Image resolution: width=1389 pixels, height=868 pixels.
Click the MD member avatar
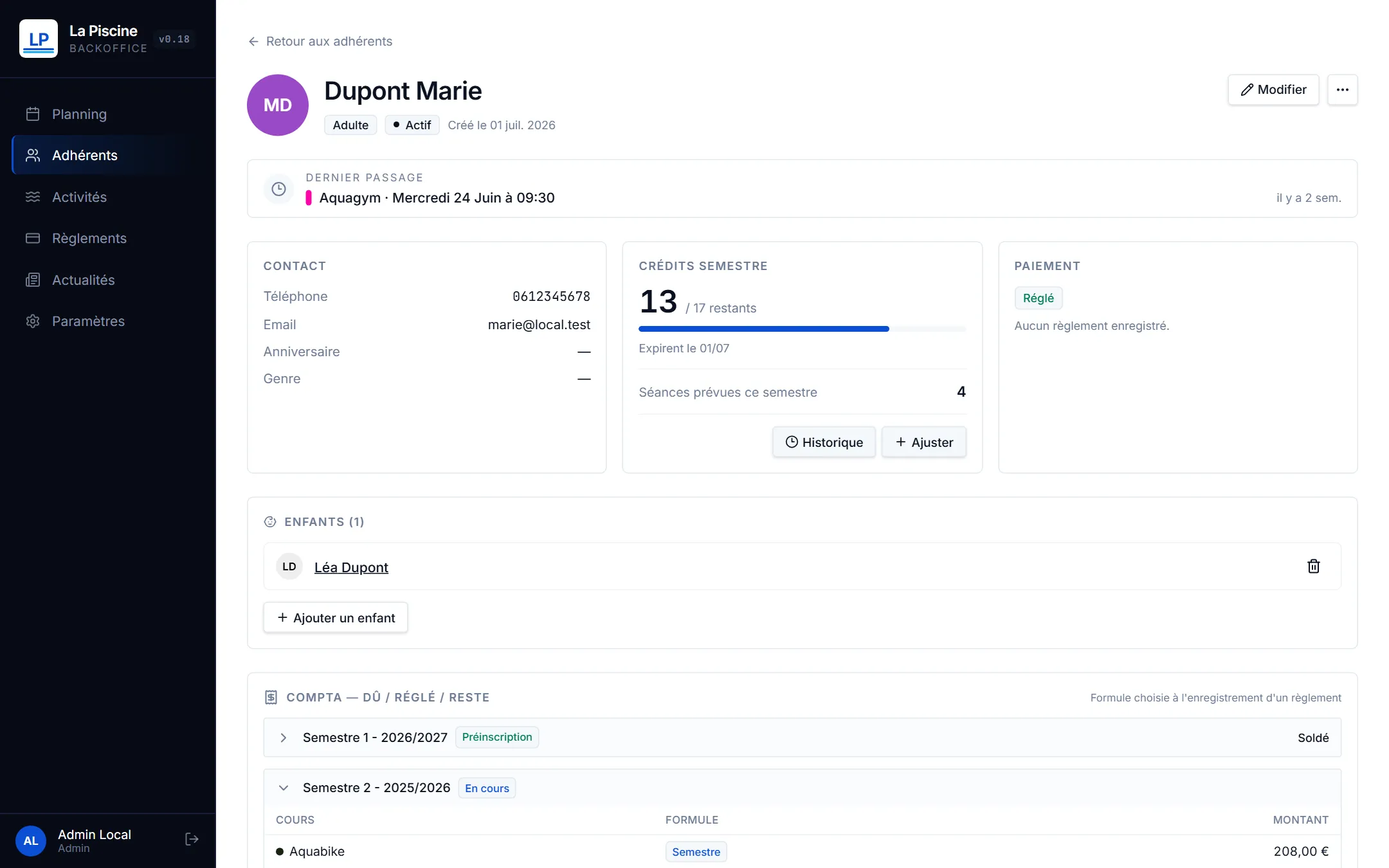(x=278, y=105)
